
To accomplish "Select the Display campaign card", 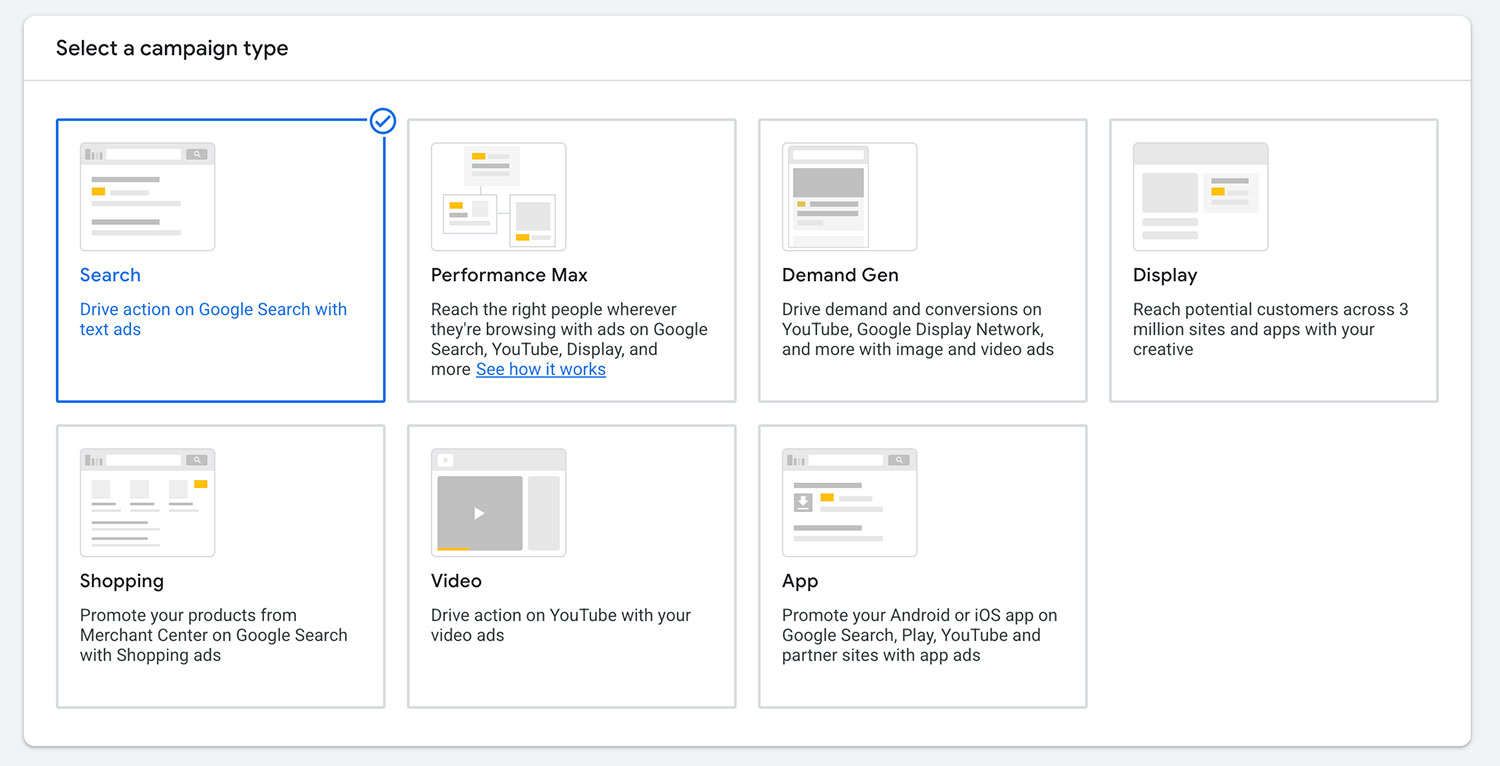I will tap(1273, 260).
